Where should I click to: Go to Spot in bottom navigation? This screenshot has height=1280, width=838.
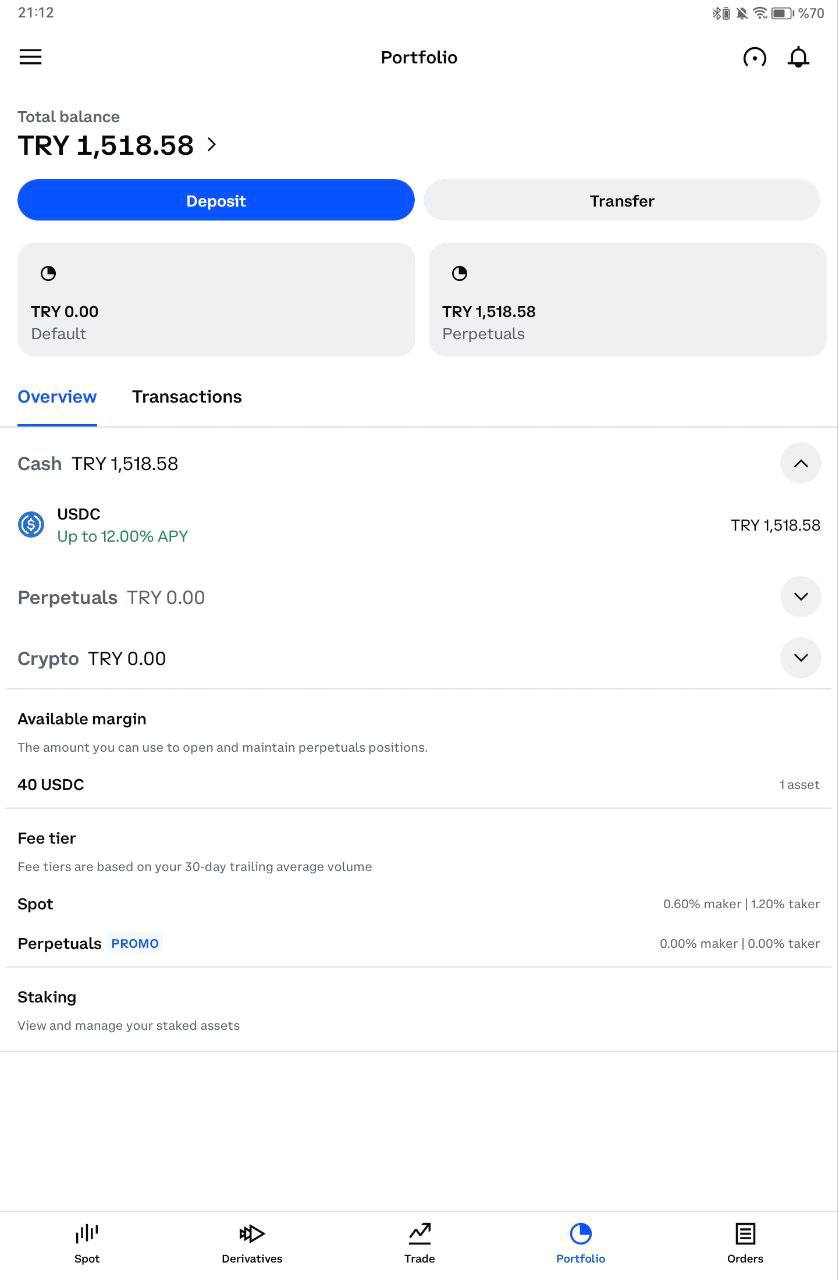click(87, 1243)
